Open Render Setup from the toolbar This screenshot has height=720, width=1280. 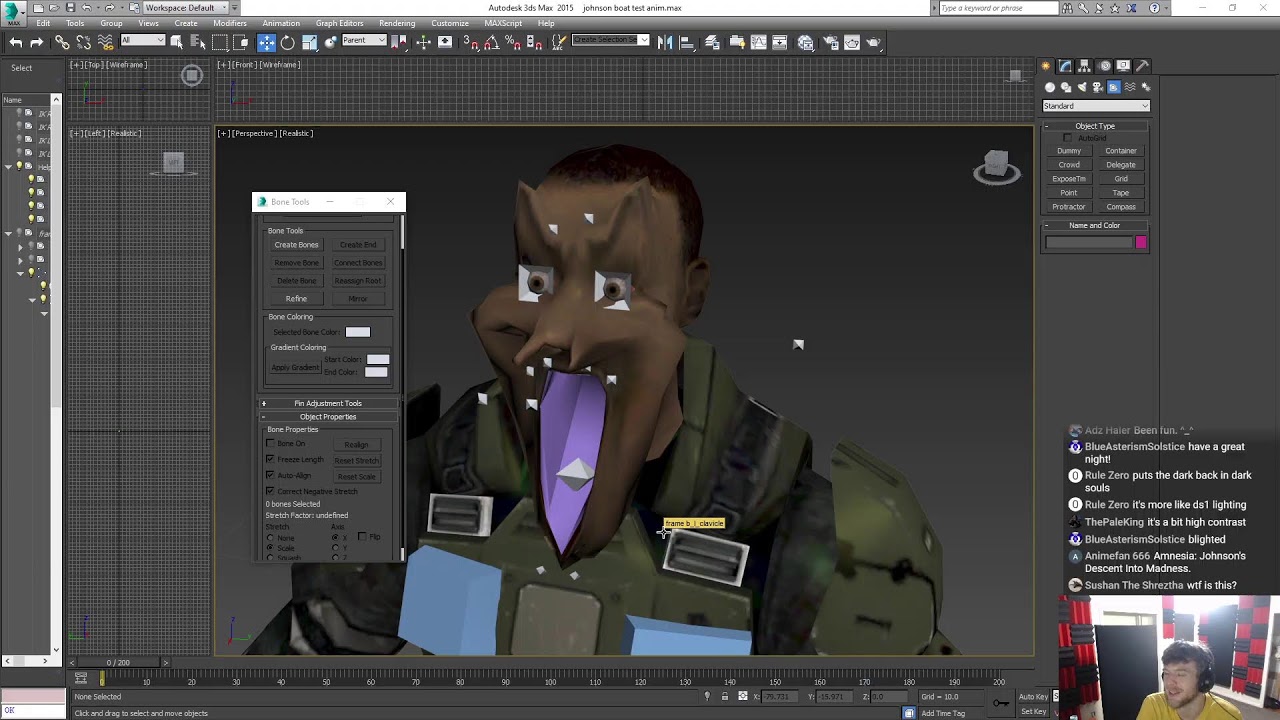[x=830, y=42]
